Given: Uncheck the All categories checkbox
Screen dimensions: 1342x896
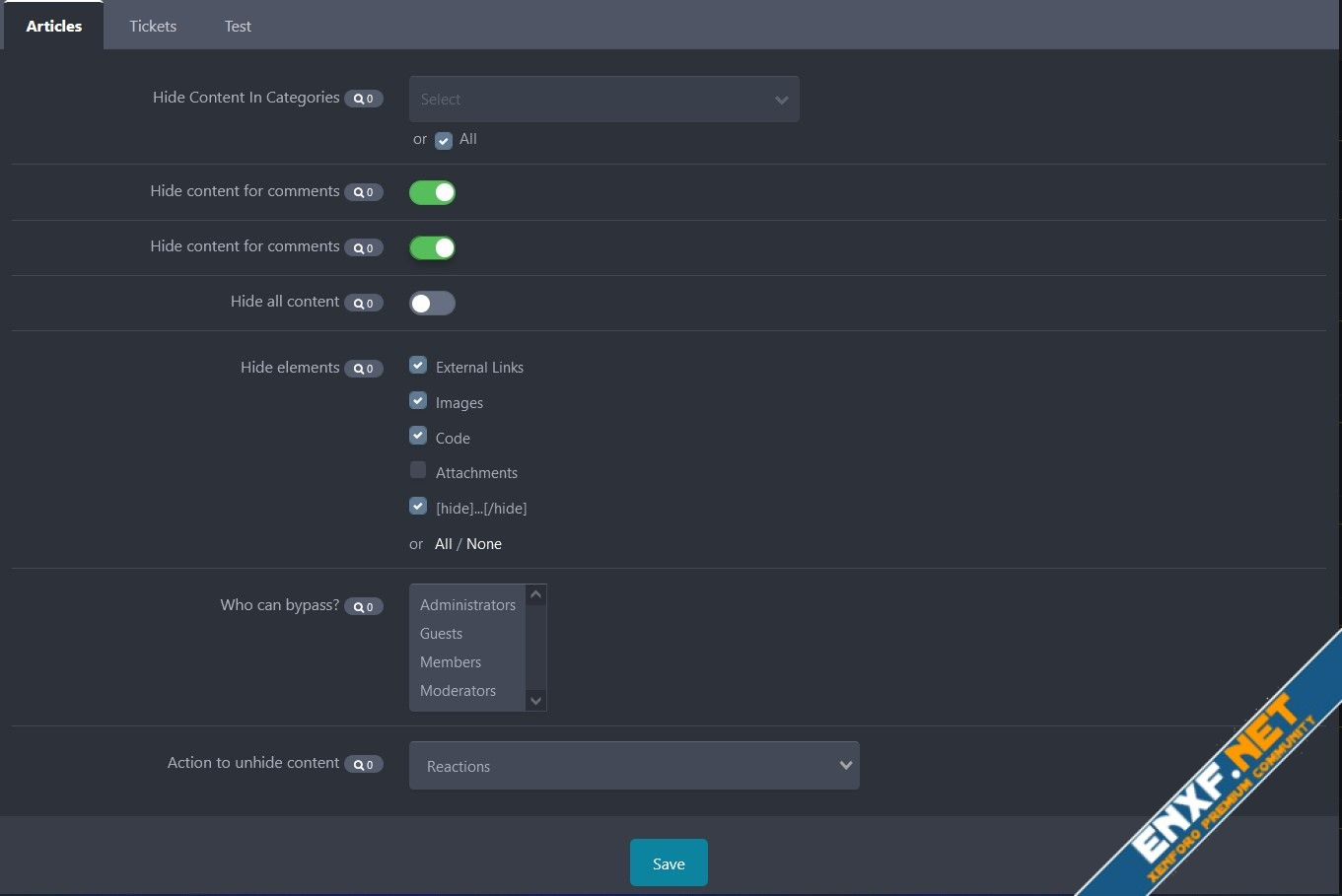Looking at the screenshot, I should (444, 141).
